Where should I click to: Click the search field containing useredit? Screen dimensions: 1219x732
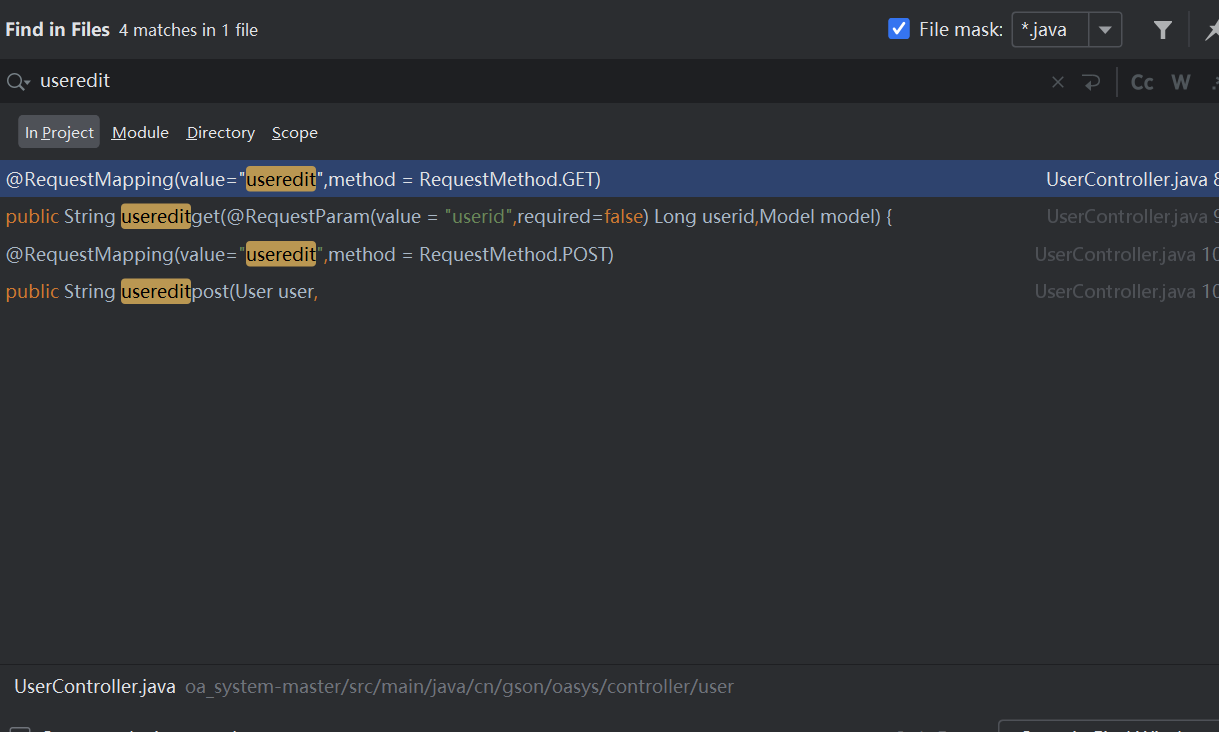coord(500,82)
